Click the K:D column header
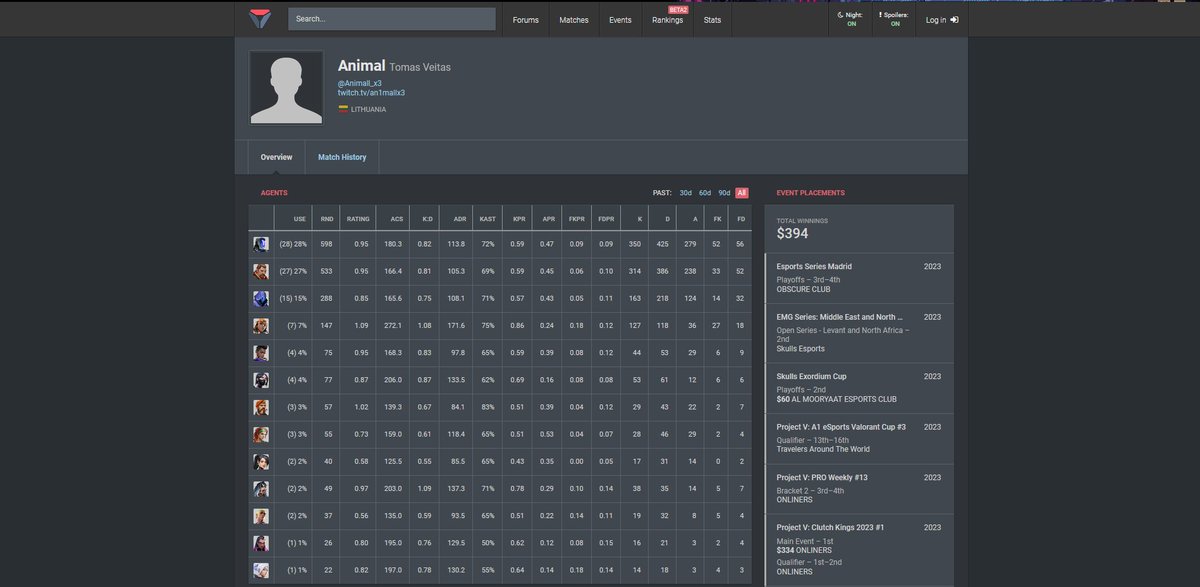Image resolution: width=1200 pixels, height=587 pixels. [x=427, y=218]
